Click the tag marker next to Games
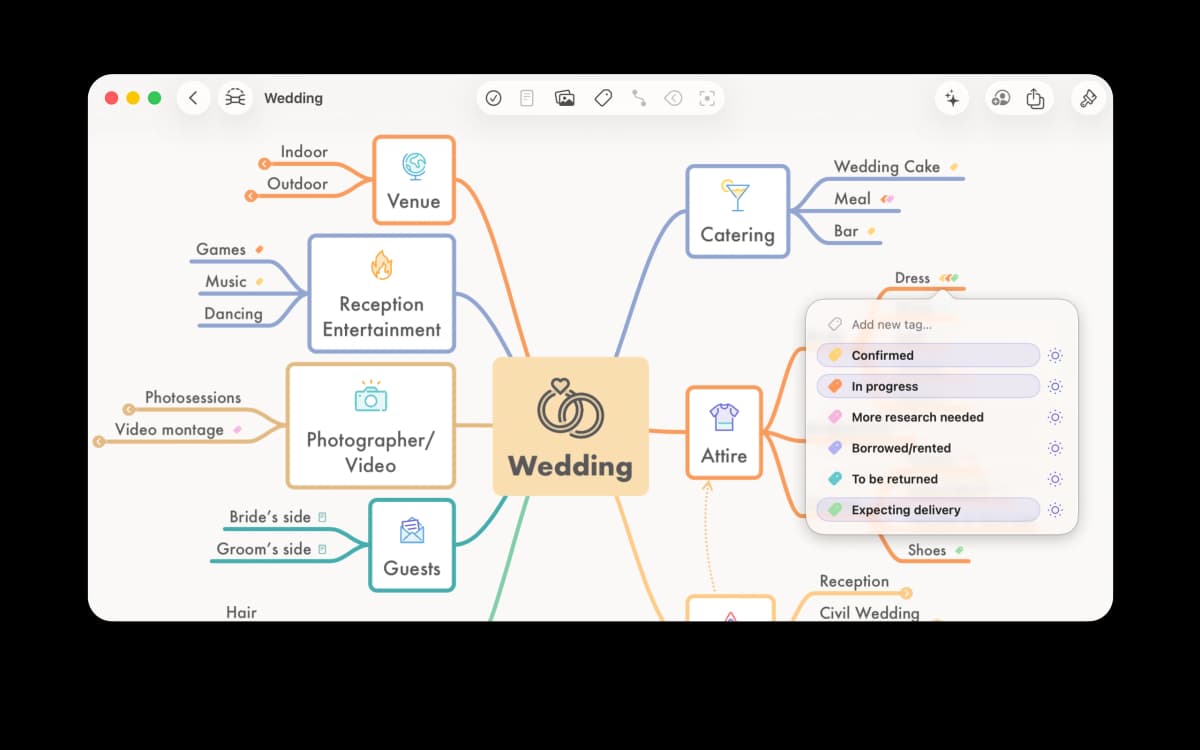Viewport: 1200px width, 750px height. (x=259, y=249)
